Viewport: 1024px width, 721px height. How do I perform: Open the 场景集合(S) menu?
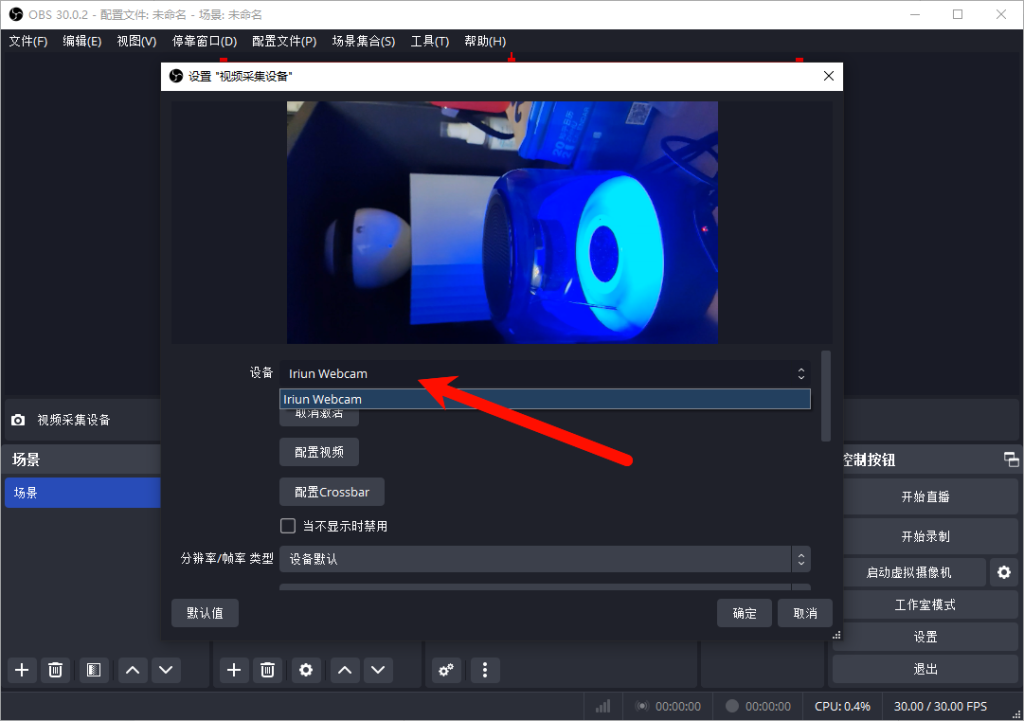[x=364, y=41]
